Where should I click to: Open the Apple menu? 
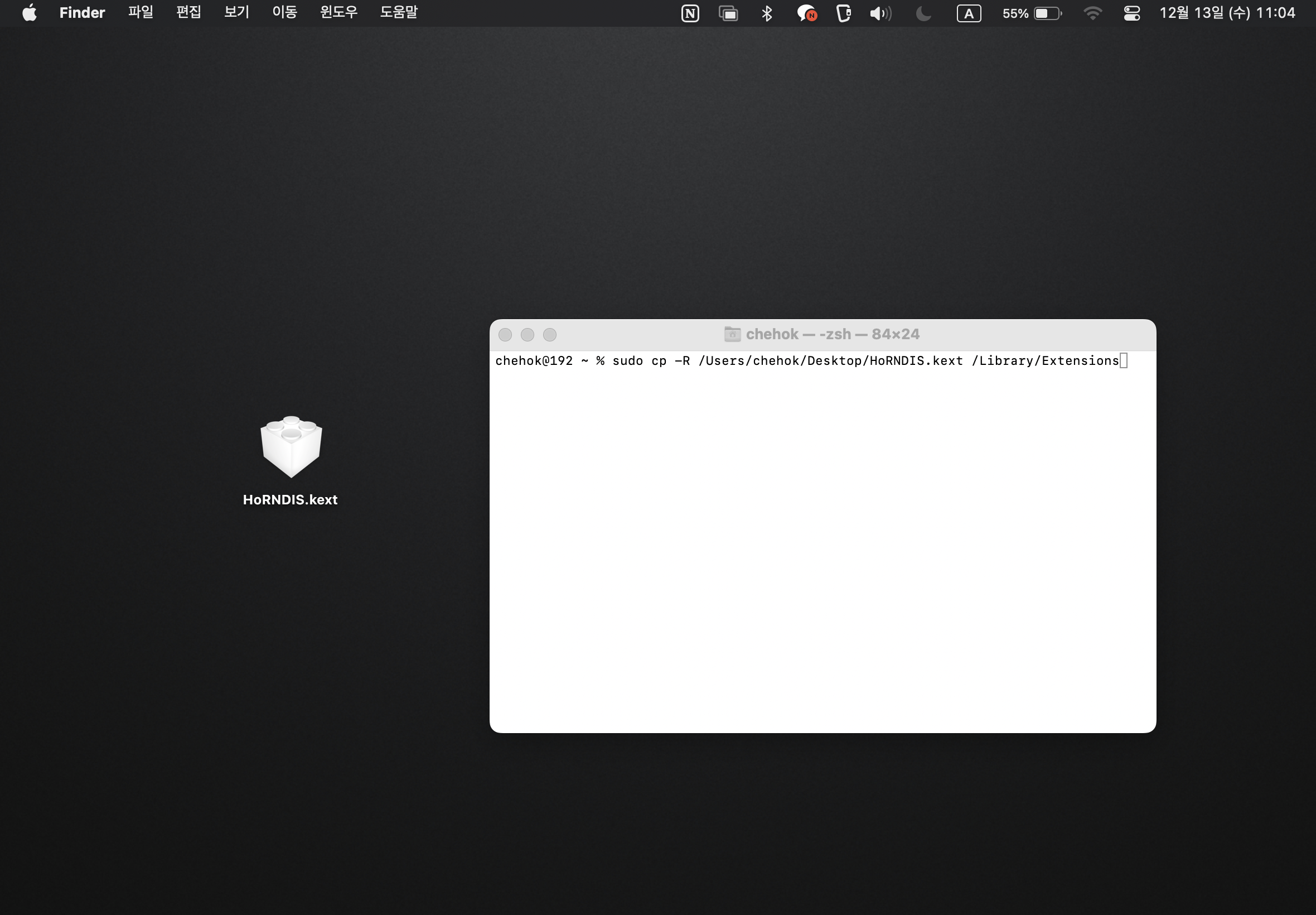(x=29, y=13)
